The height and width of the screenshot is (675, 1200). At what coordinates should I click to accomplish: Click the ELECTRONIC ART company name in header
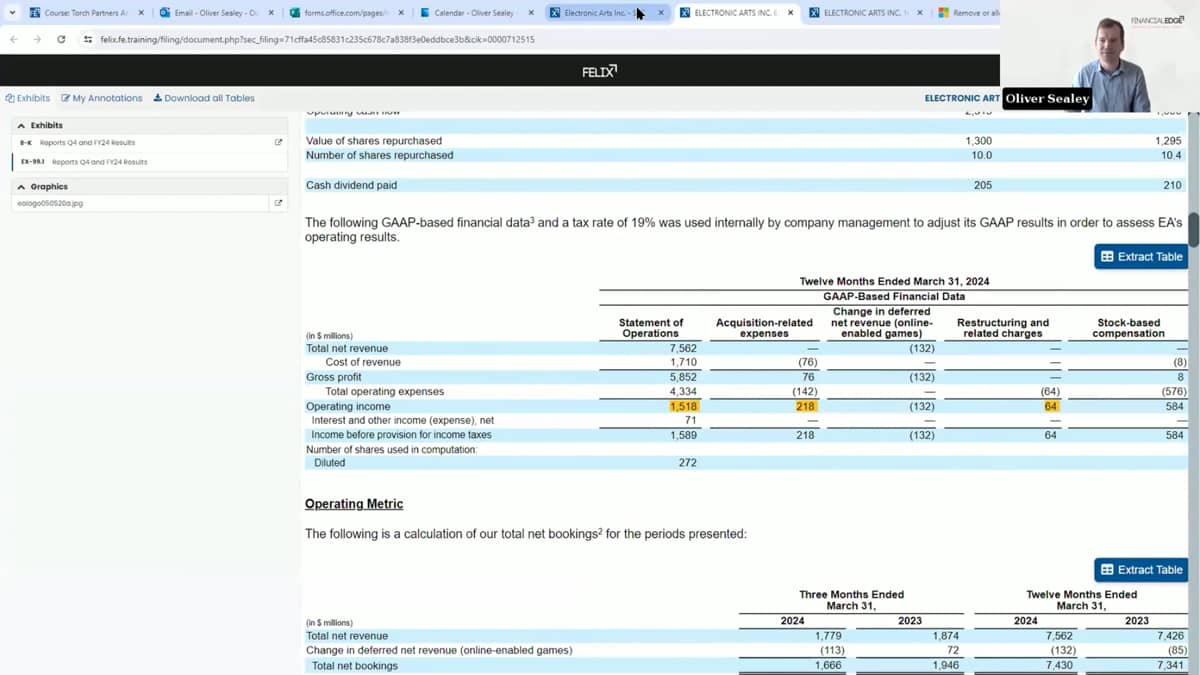coord(962,98)
